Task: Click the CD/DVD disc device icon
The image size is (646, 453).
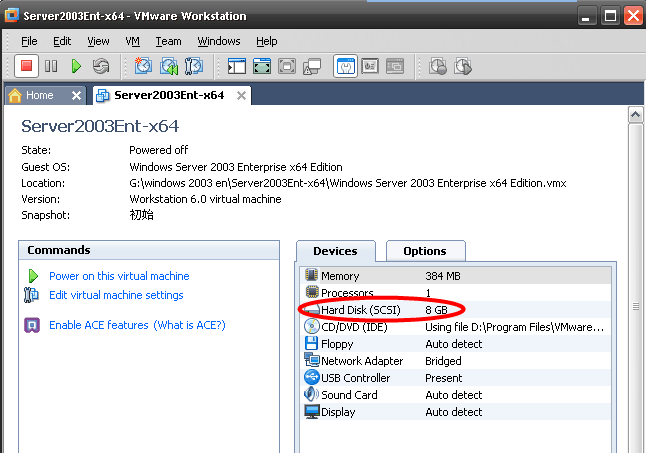Action: click(x=312, y=326)
